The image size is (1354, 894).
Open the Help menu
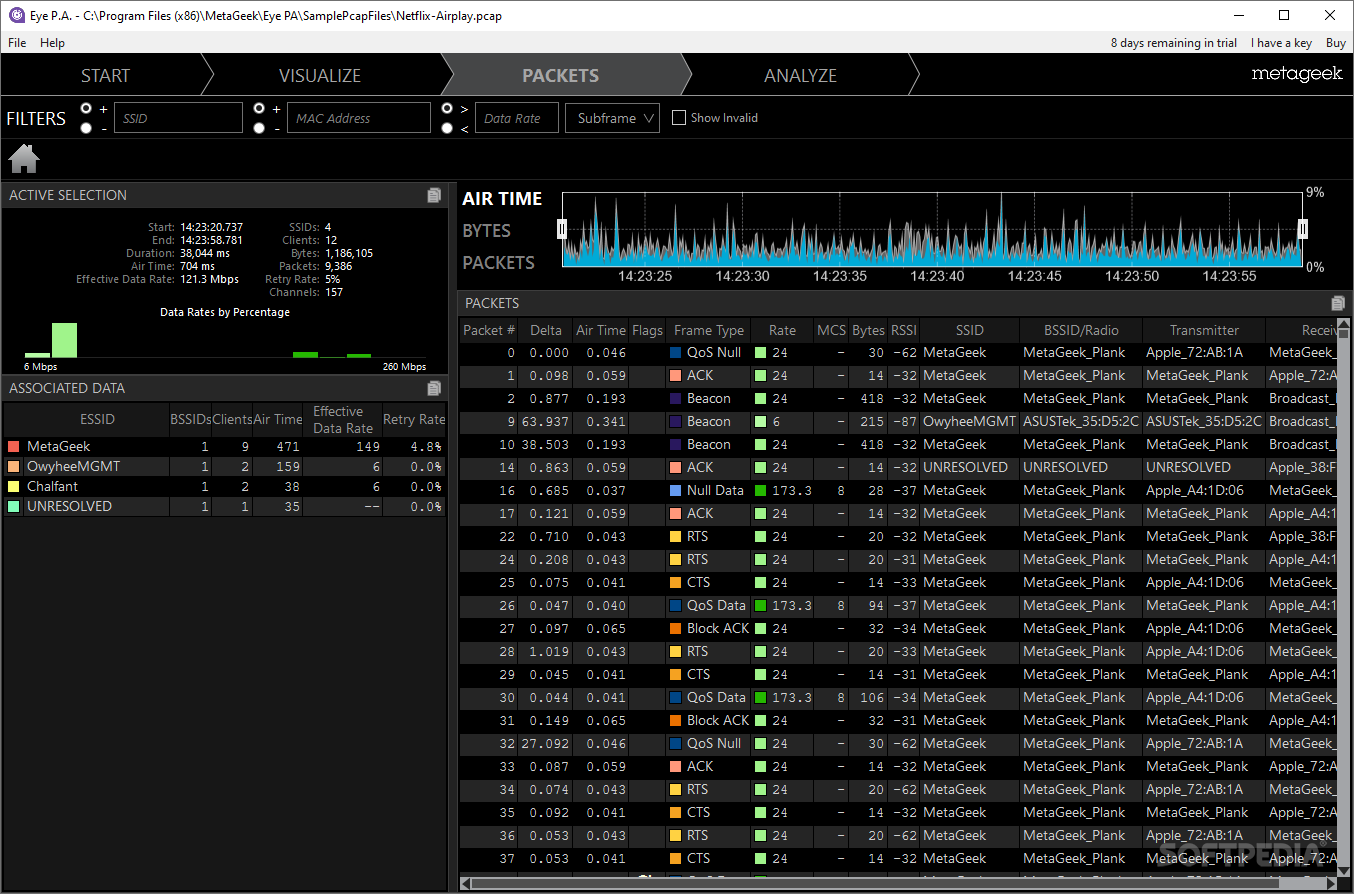click(52, 43)
